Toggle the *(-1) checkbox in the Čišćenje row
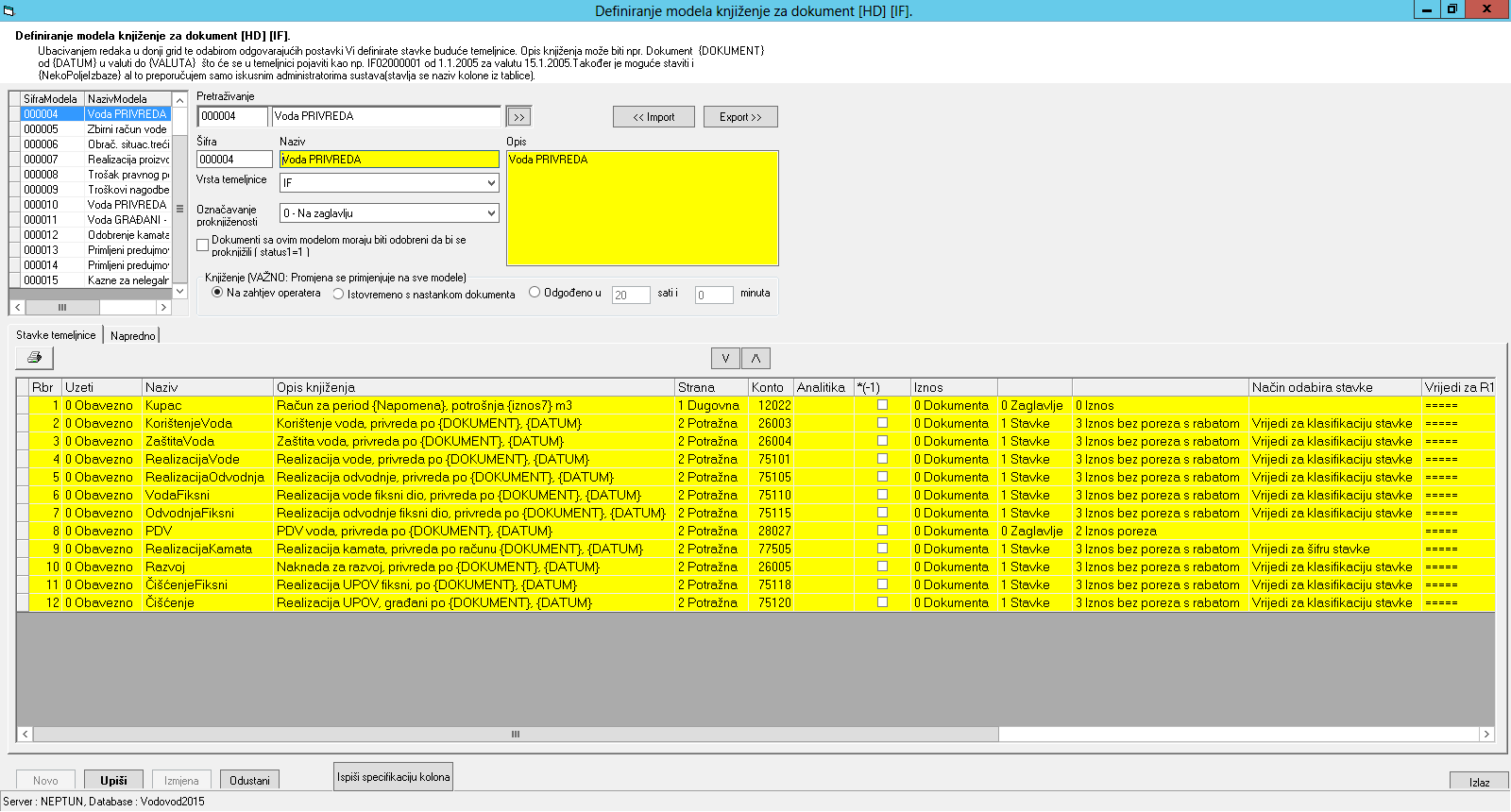This screenshot has width=1511, height=812. pos(883,602)
